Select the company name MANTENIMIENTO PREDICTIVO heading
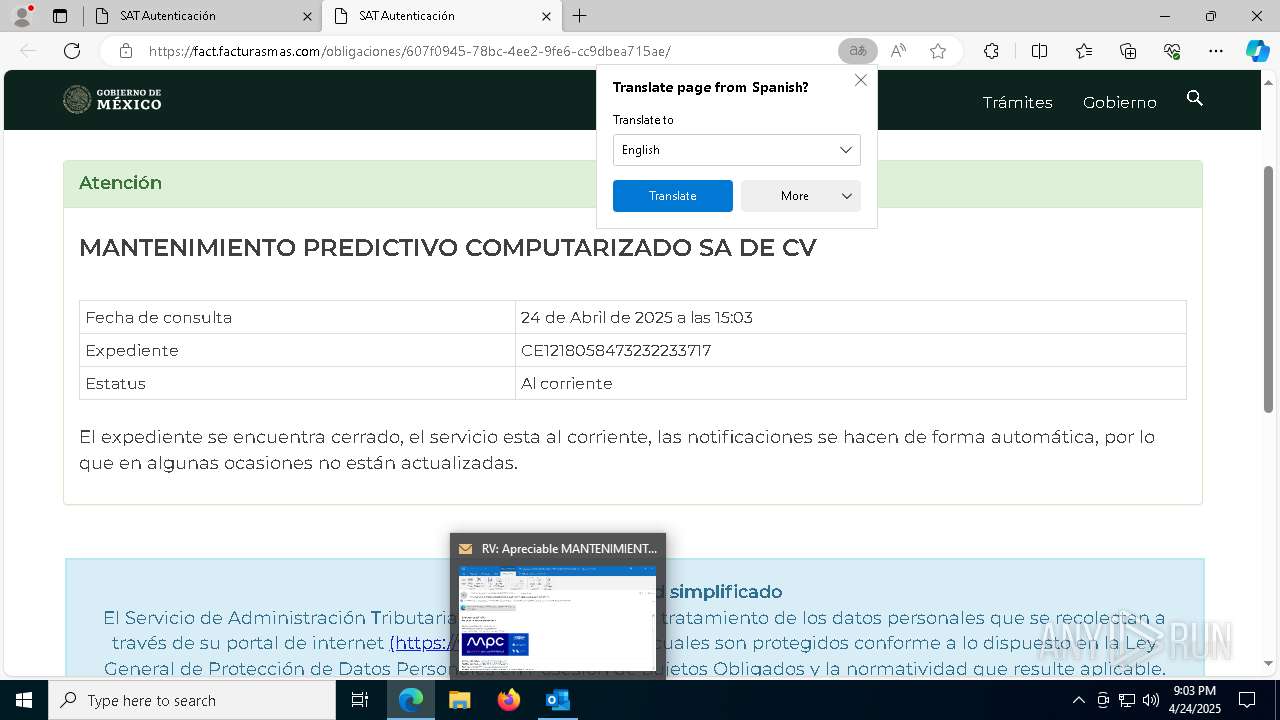The height and width of the screenshot is (720, 1280). (448, 248)
